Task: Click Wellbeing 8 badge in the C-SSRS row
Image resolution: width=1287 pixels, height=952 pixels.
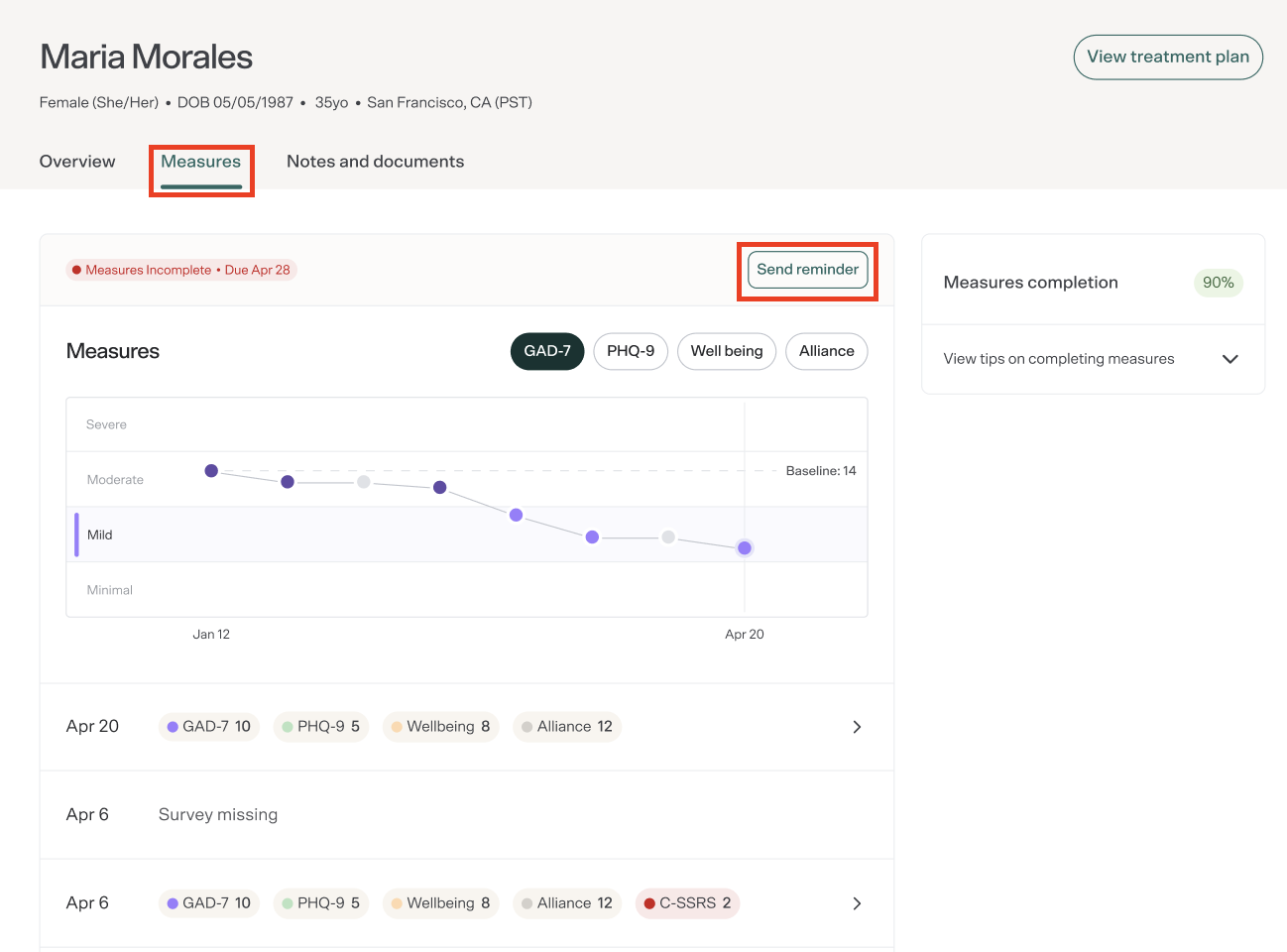Action: point(441,903)
